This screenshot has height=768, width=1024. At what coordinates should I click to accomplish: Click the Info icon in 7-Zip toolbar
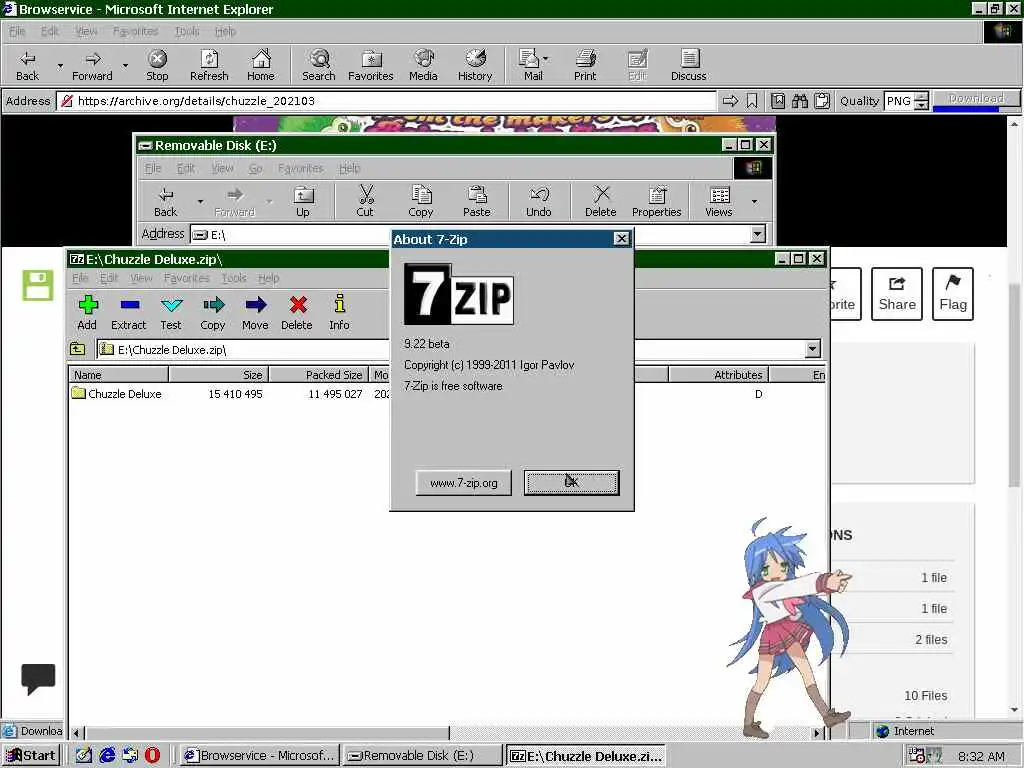click(340, 312)
